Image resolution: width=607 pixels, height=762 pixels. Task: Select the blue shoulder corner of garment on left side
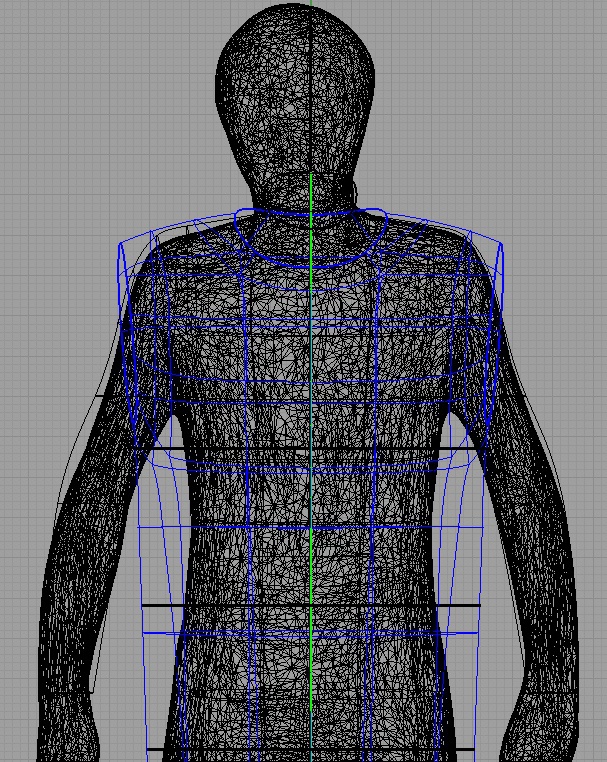120,244
